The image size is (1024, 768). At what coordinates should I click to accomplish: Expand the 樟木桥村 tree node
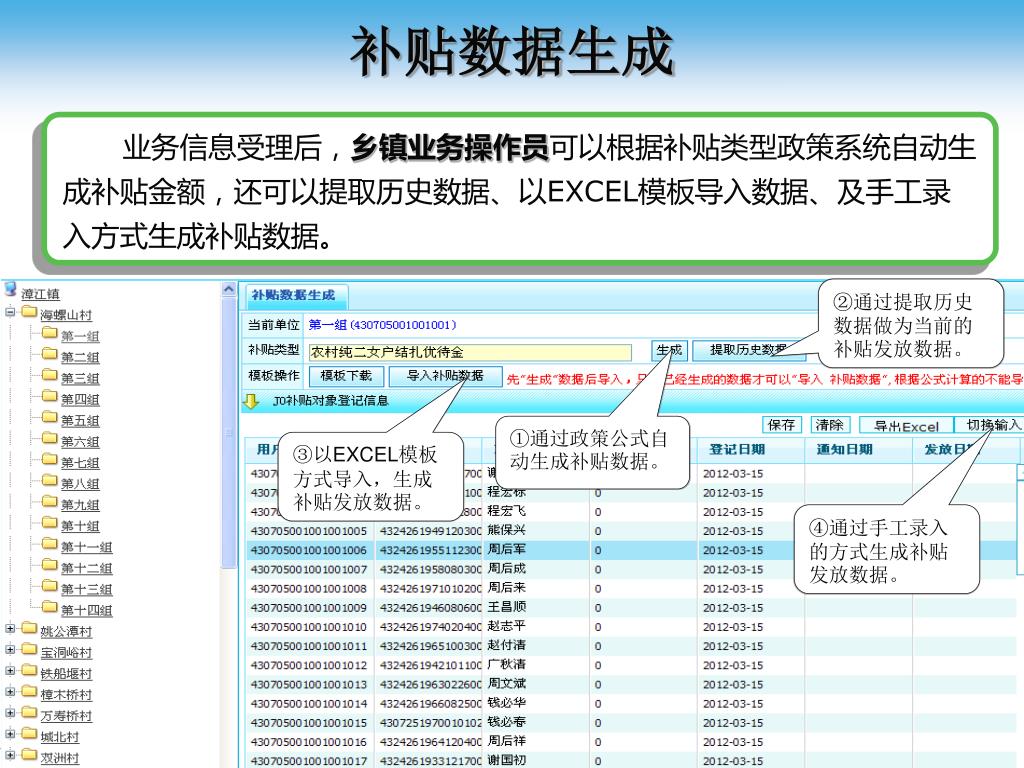[x=10, y=692]
